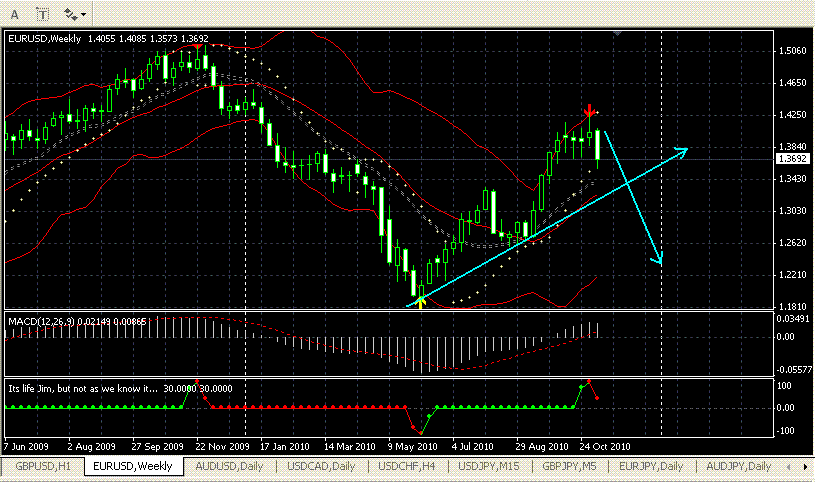Click the 29 Aug 2010 date label
Viewport: 815px width, 482px height.
click(542, 447)
